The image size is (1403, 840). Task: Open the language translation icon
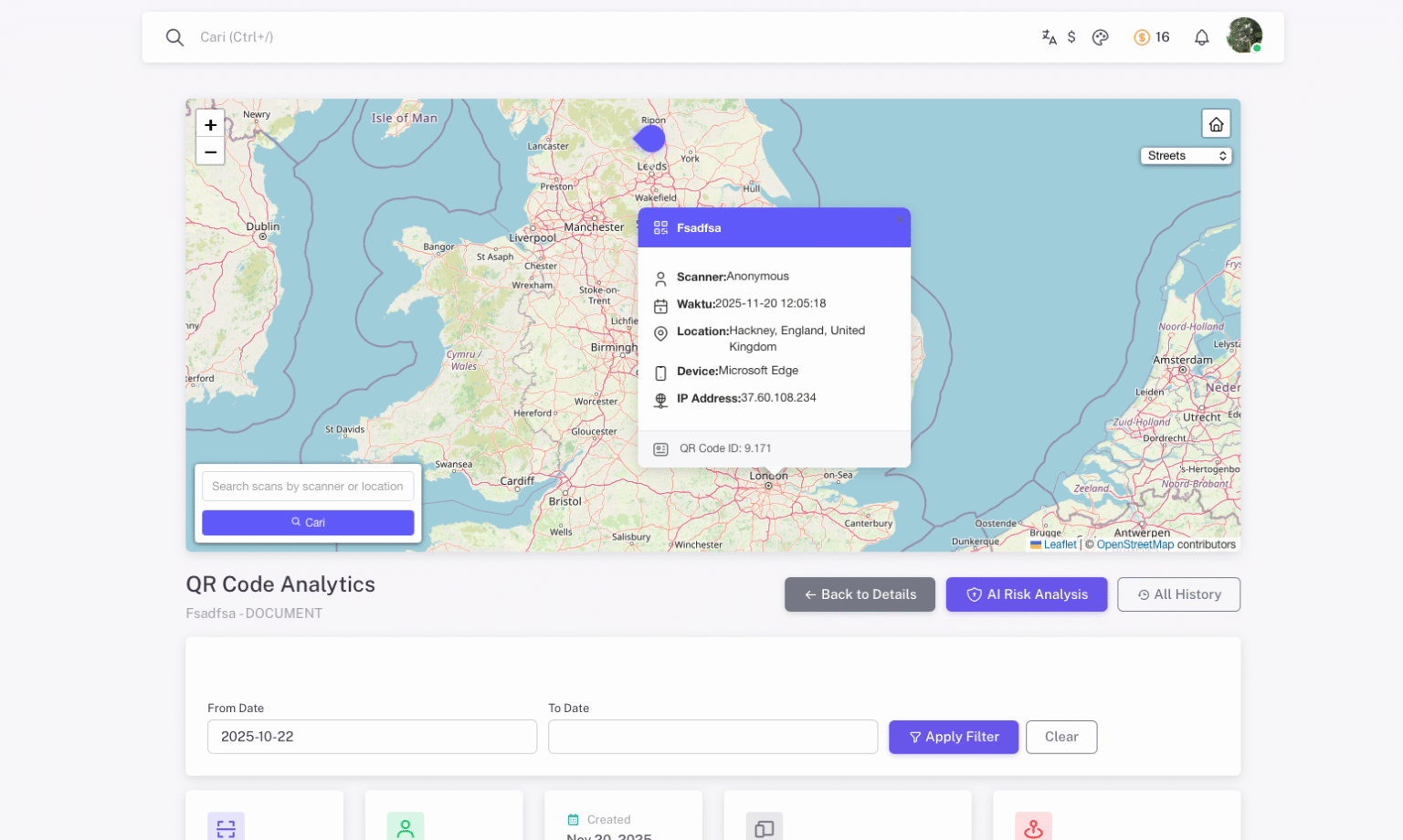point(1049,37)
